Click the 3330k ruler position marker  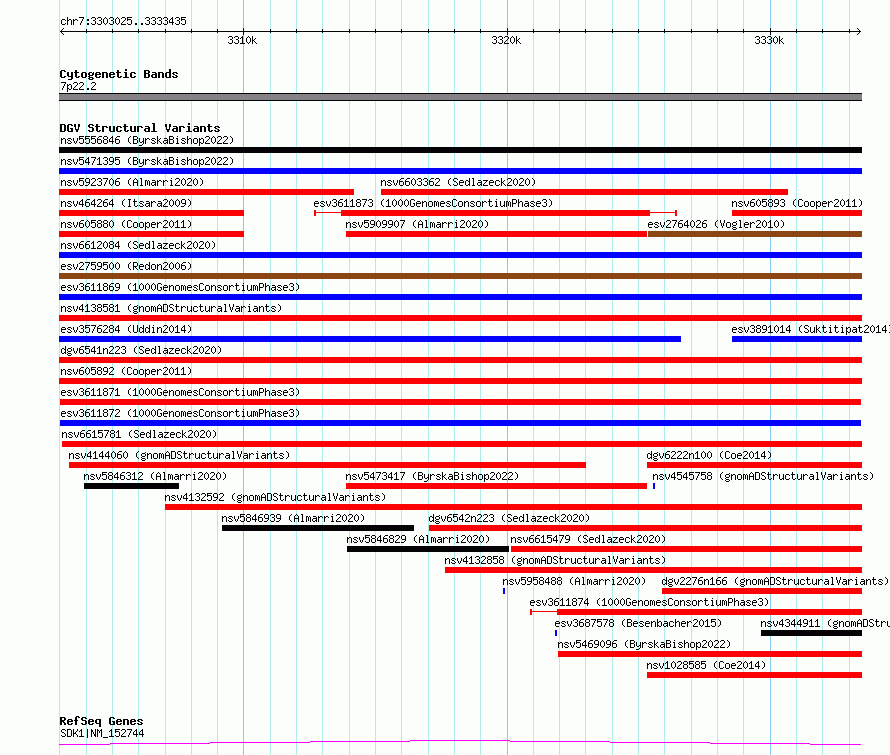(x=769, y=40)
